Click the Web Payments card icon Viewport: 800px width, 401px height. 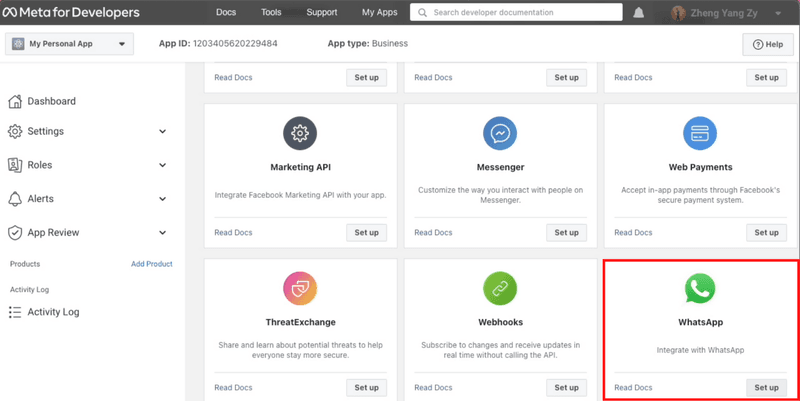coord(700,133)
